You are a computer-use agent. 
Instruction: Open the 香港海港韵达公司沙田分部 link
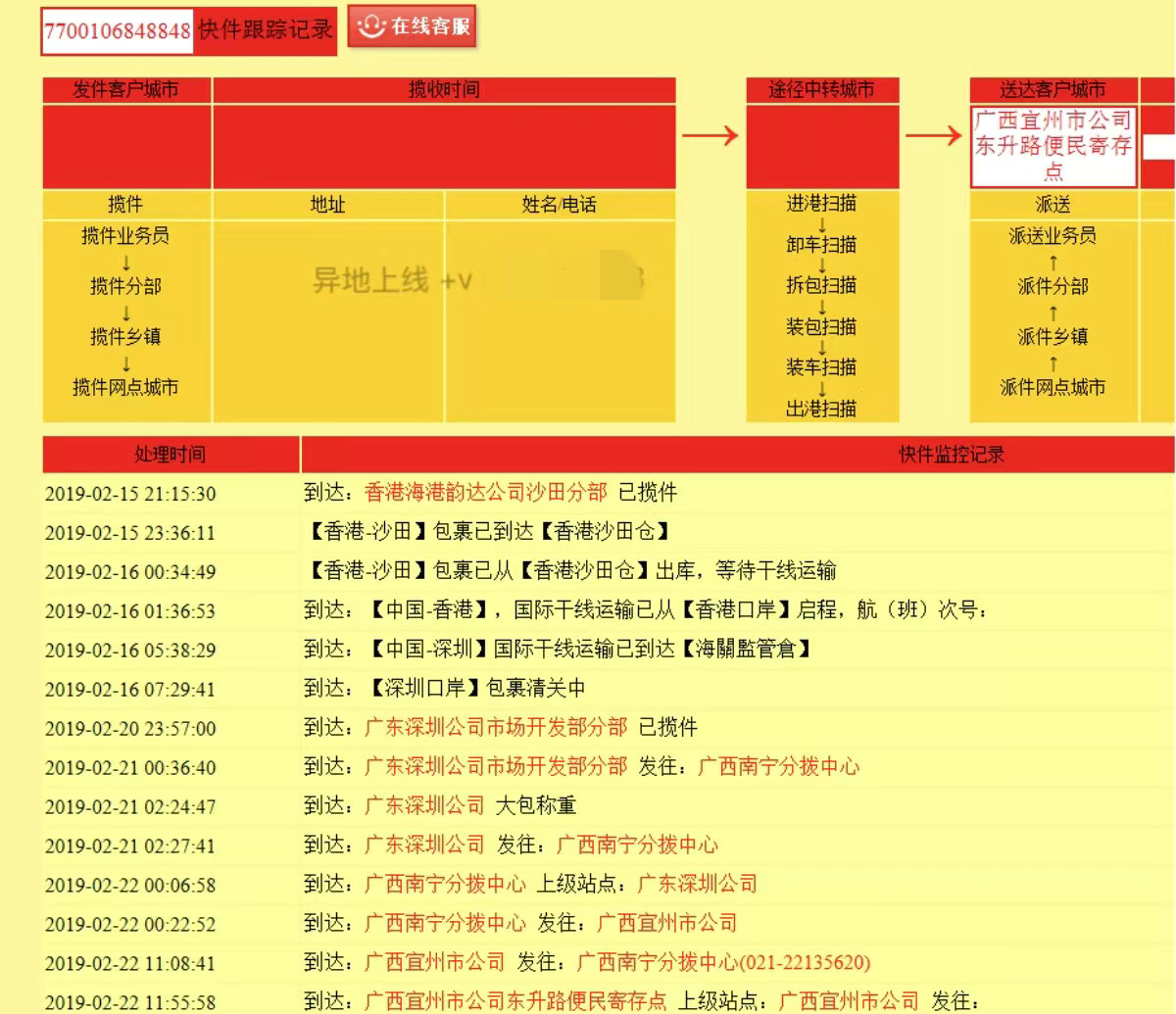(x=485, y=492)
